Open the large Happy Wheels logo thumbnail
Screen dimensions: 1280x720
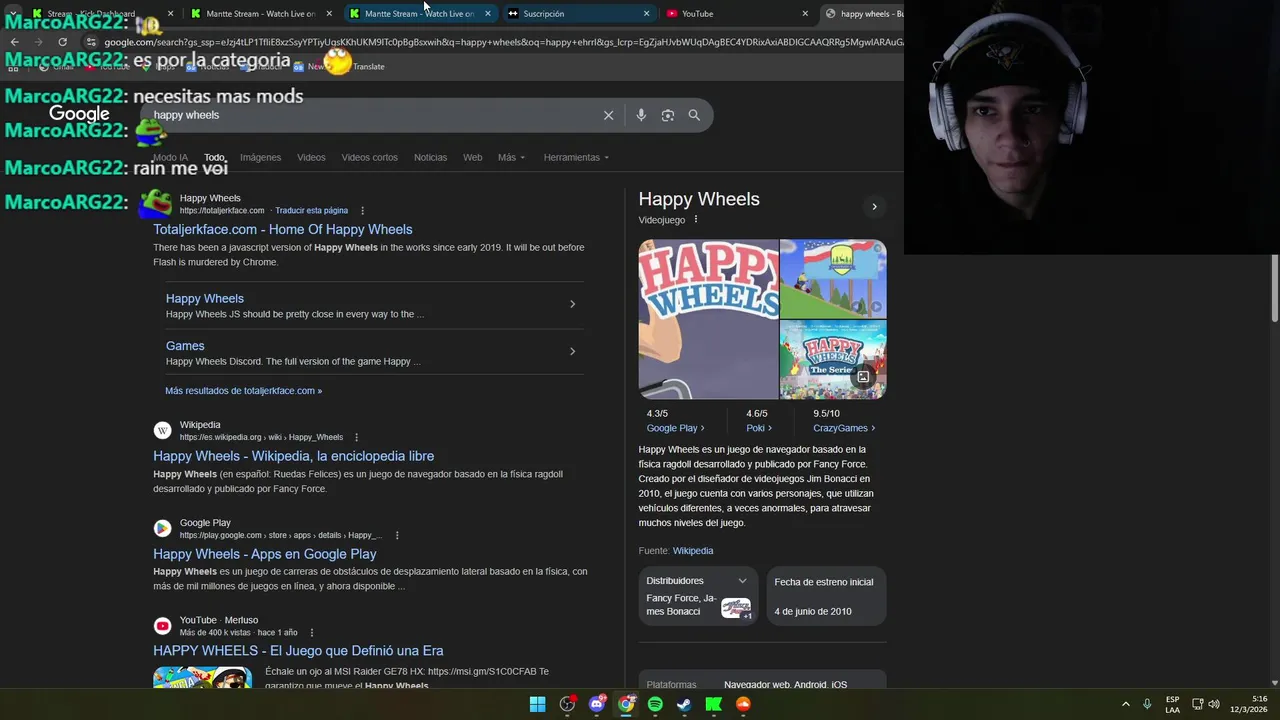tap(708, 319)
